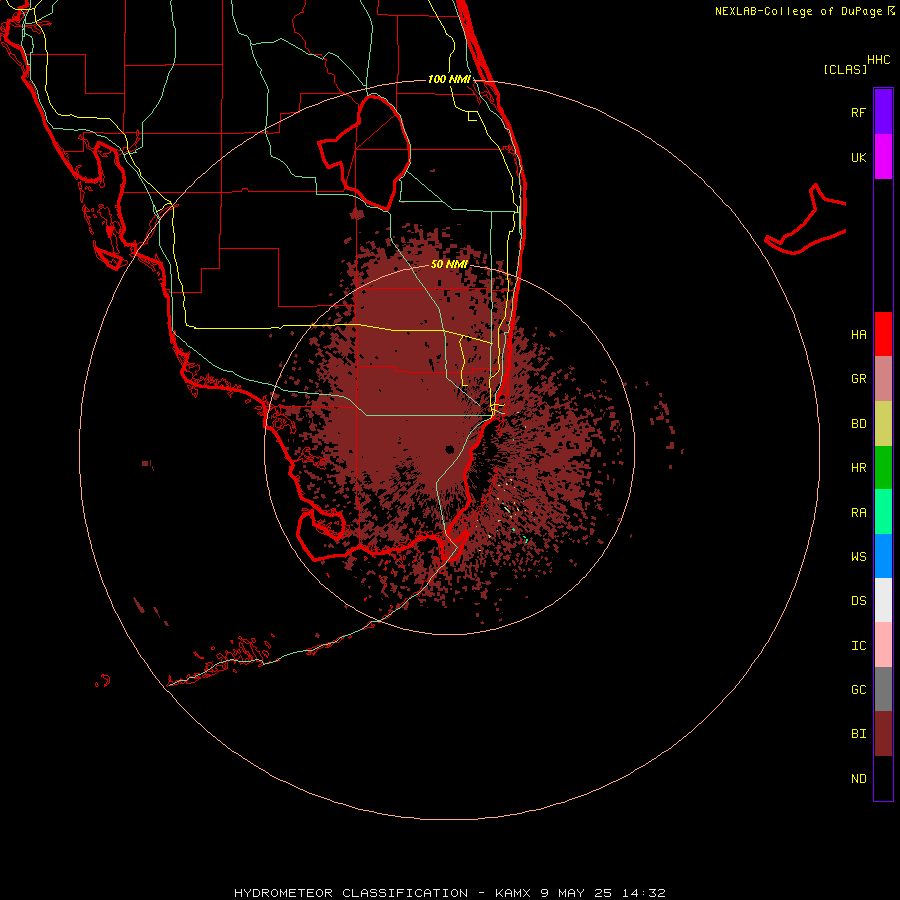Click the HHC product label
This screenshot has height=900, width=900.
[x=878, y=60]
